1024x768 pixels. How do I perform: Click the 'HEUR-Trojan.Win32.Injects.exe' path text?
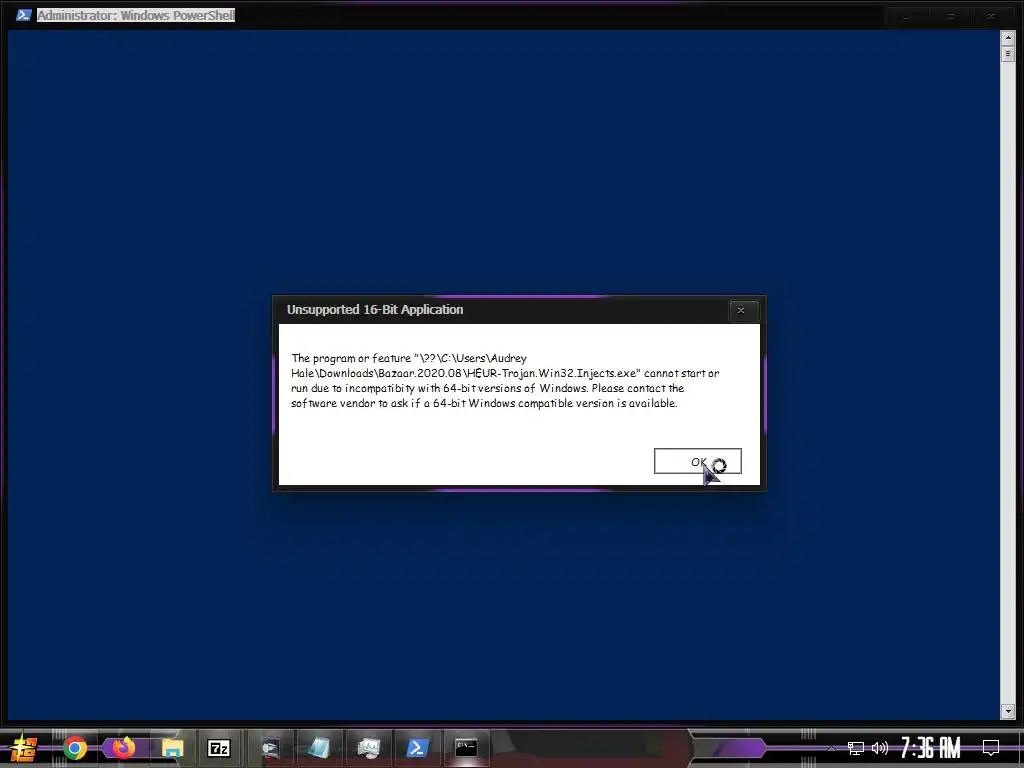[551, 374]
